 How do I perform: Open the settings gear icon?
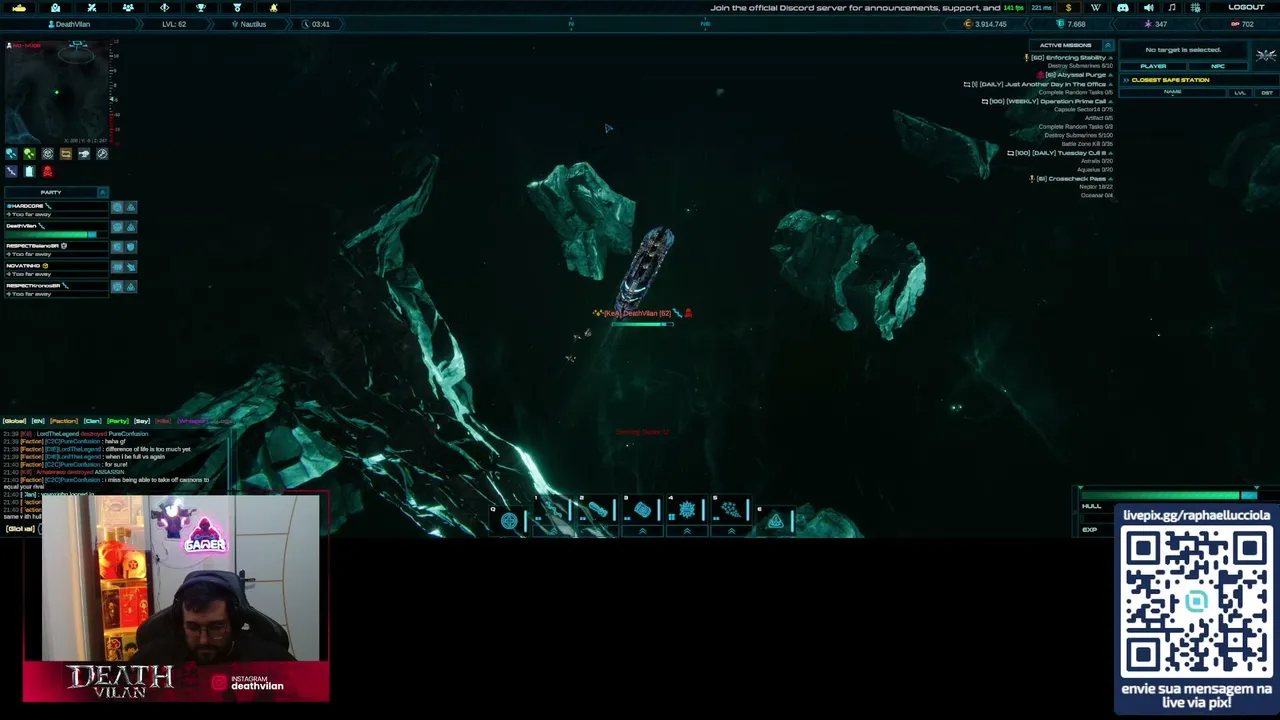click(1197, 7)
